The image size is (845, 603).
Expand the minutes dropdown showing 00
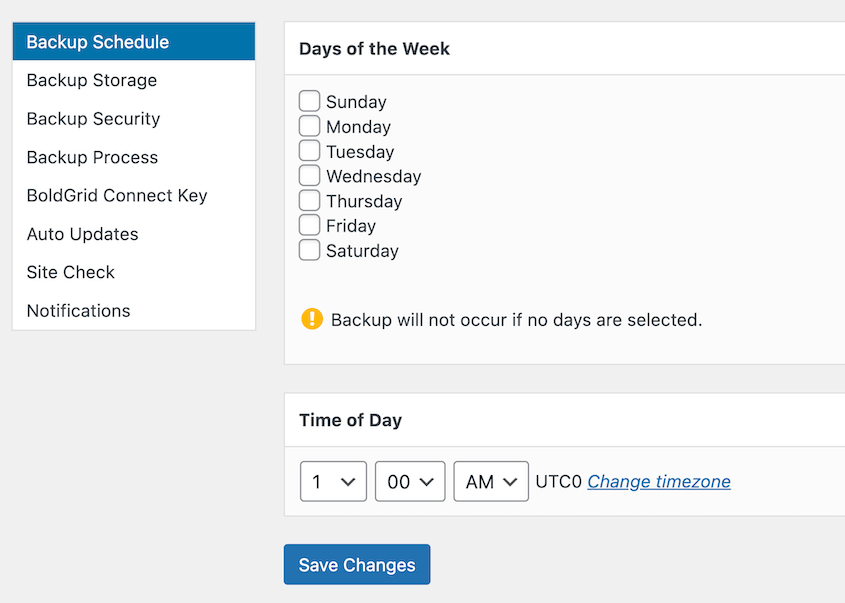click(x=410, y=481)
